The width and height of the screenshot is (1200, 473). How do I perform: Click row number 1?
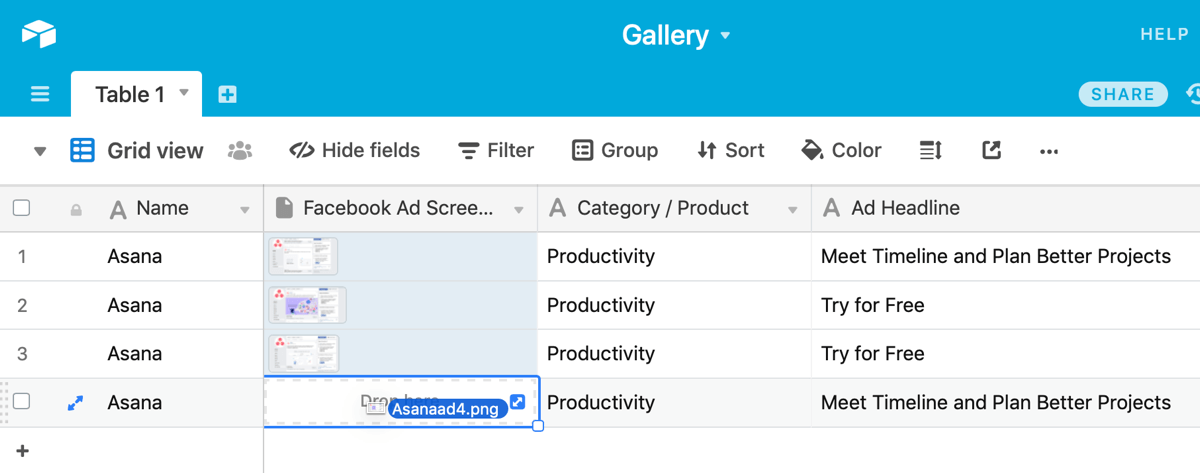pyautogui.click(x=22, y=256)
